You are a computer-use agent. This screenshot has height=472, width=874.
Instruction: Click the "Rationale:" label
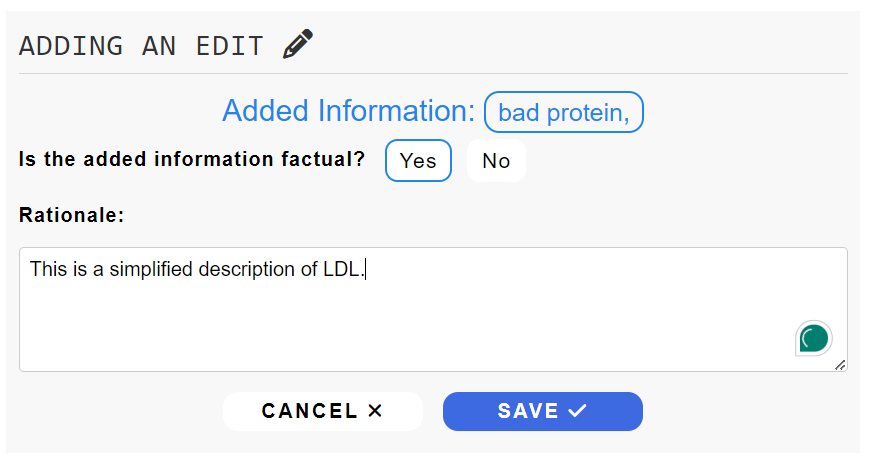coord(71,214)
